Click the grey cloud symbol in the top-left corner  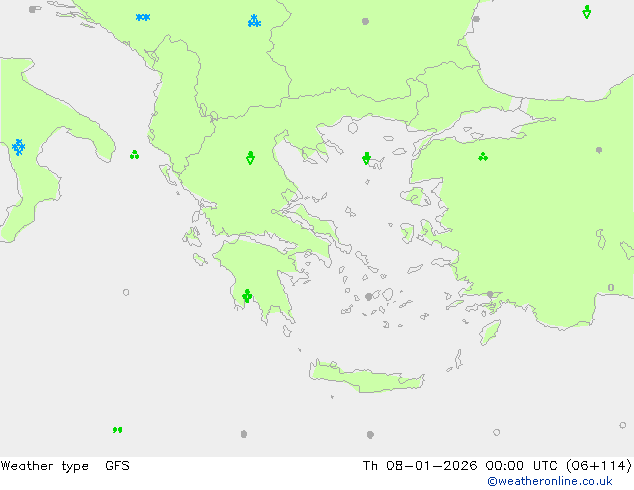point(34,9)
